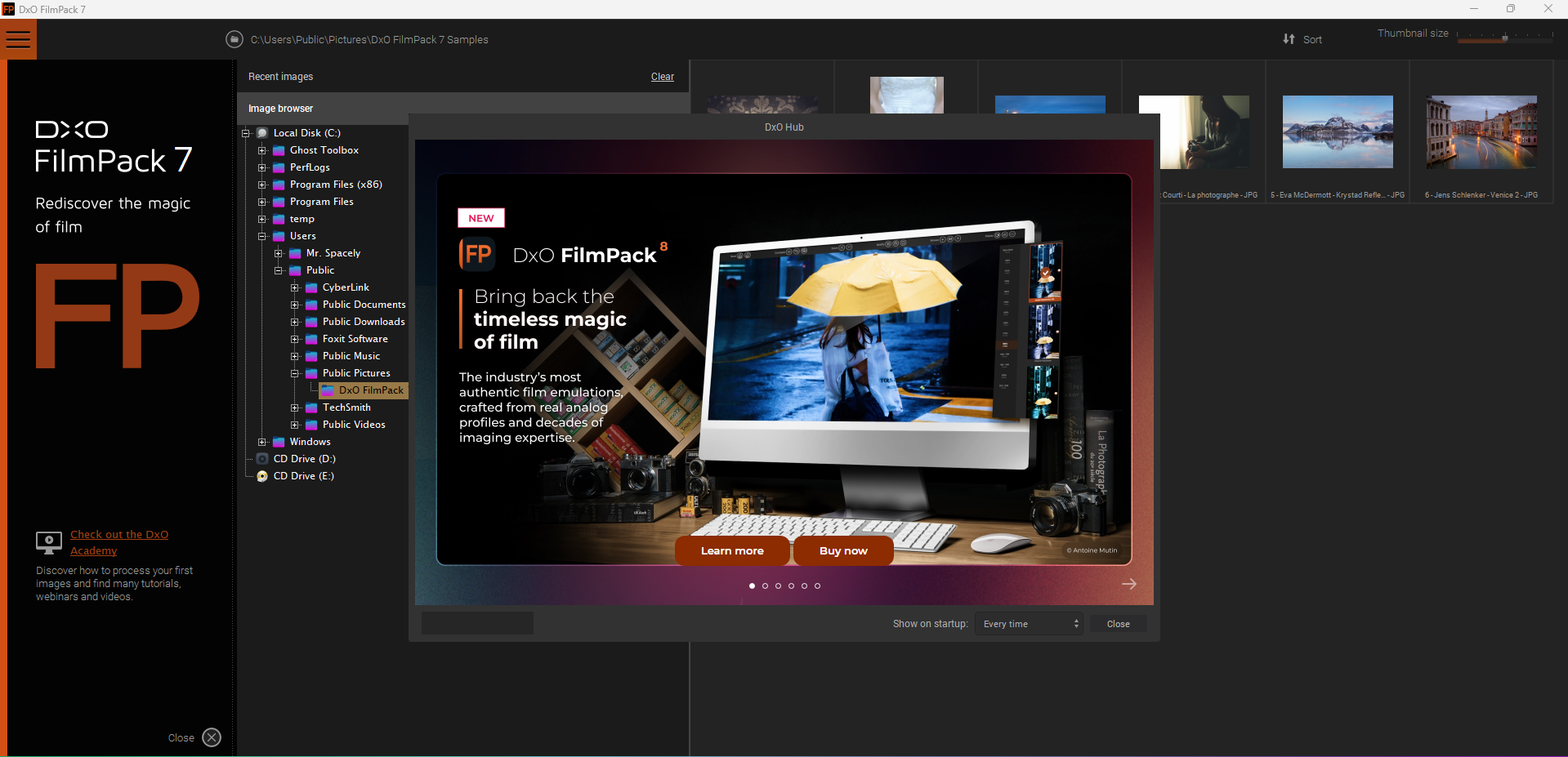Collapse the Public Pictures node
This screenshot has width=1568, height=757.
(x=294, y=373)
